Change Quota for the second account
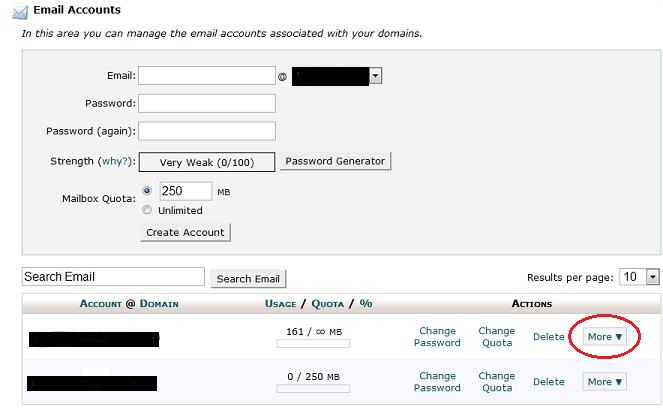 (x=496, y=381)
